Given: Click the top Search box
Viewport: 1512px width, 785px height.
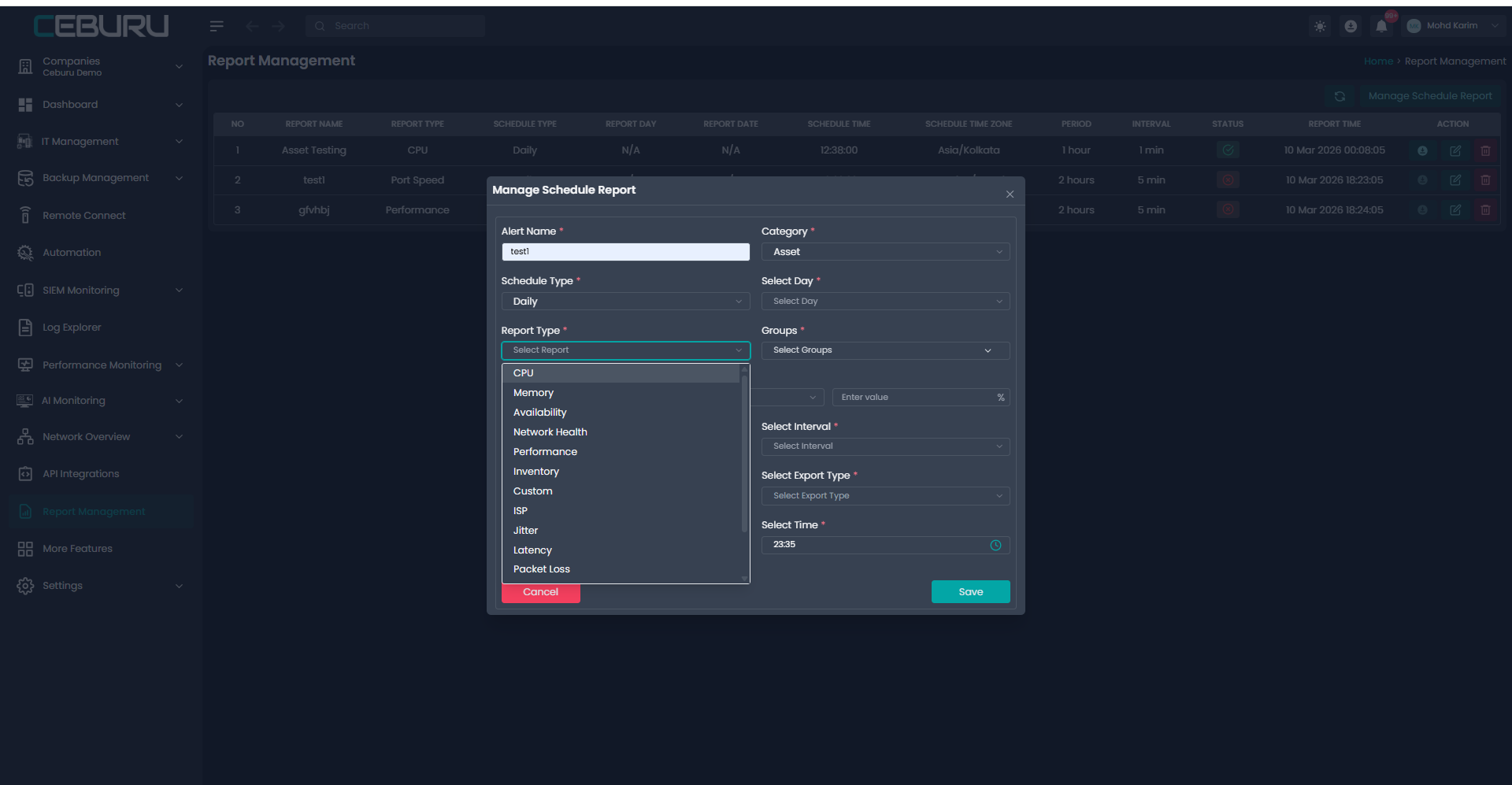Looking at the screenshot, I should click(395, 26).
